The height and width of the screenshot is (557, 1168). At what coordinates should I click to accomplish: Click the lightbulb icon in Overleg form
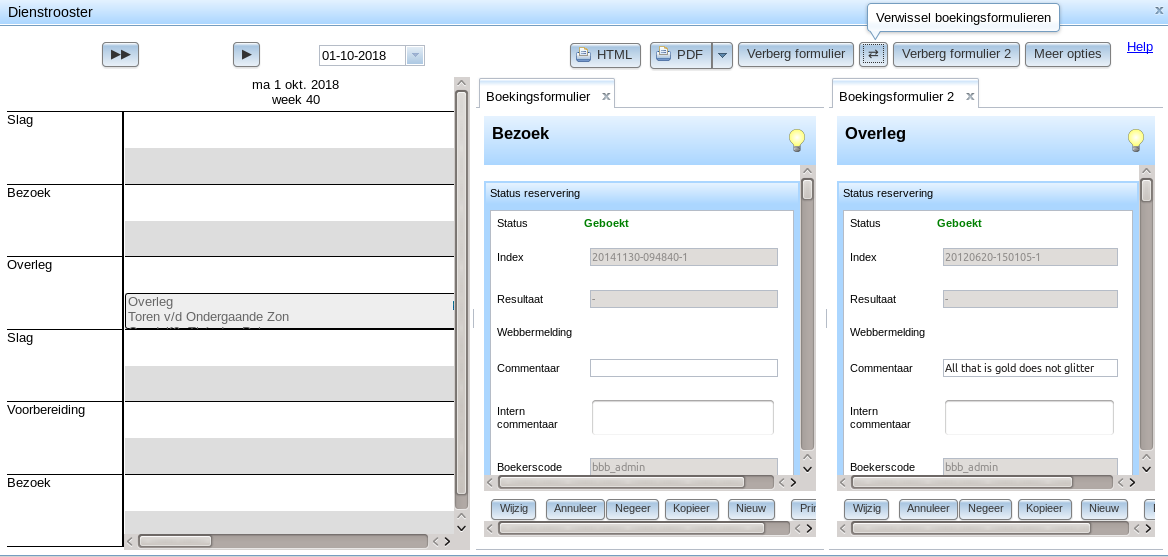point(1135,139)
